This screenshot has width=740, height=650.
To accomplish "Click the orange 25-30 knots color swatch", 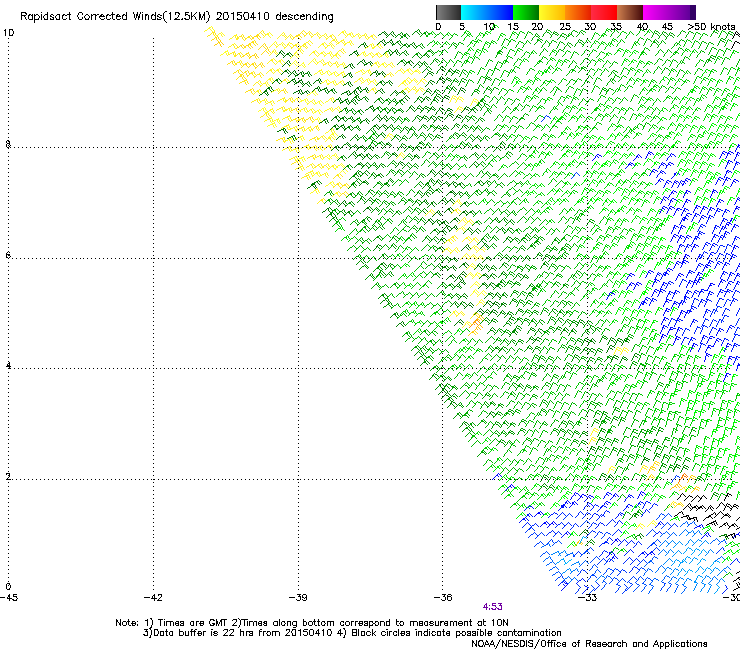I will pyautogui.click(x=578, y=12).
